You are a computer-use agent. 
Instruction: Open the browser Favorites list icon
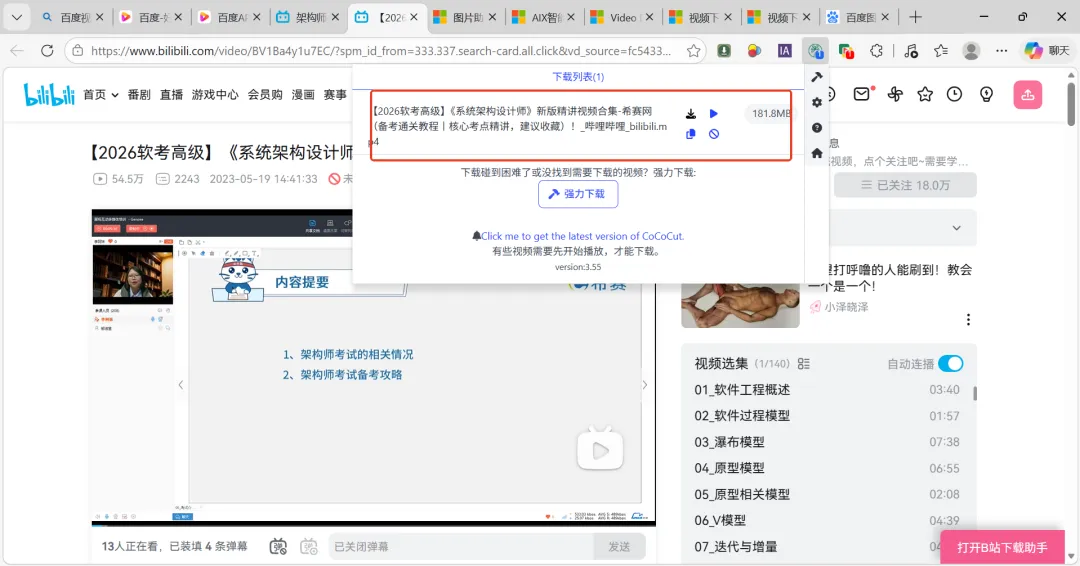click(941, 50)
